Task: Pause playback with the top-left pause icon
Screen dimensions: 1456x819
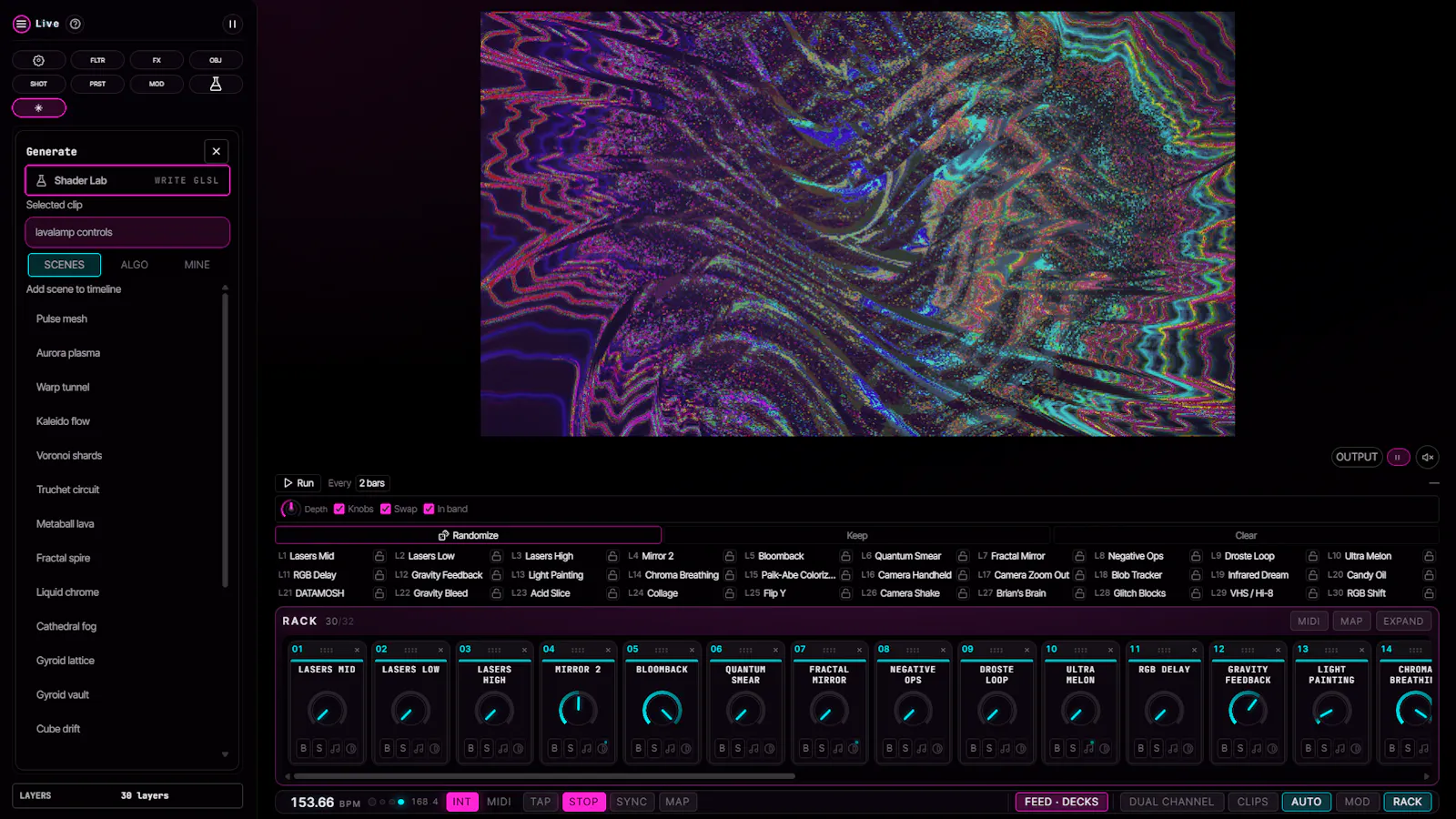Action: click(x=232, y=25)
